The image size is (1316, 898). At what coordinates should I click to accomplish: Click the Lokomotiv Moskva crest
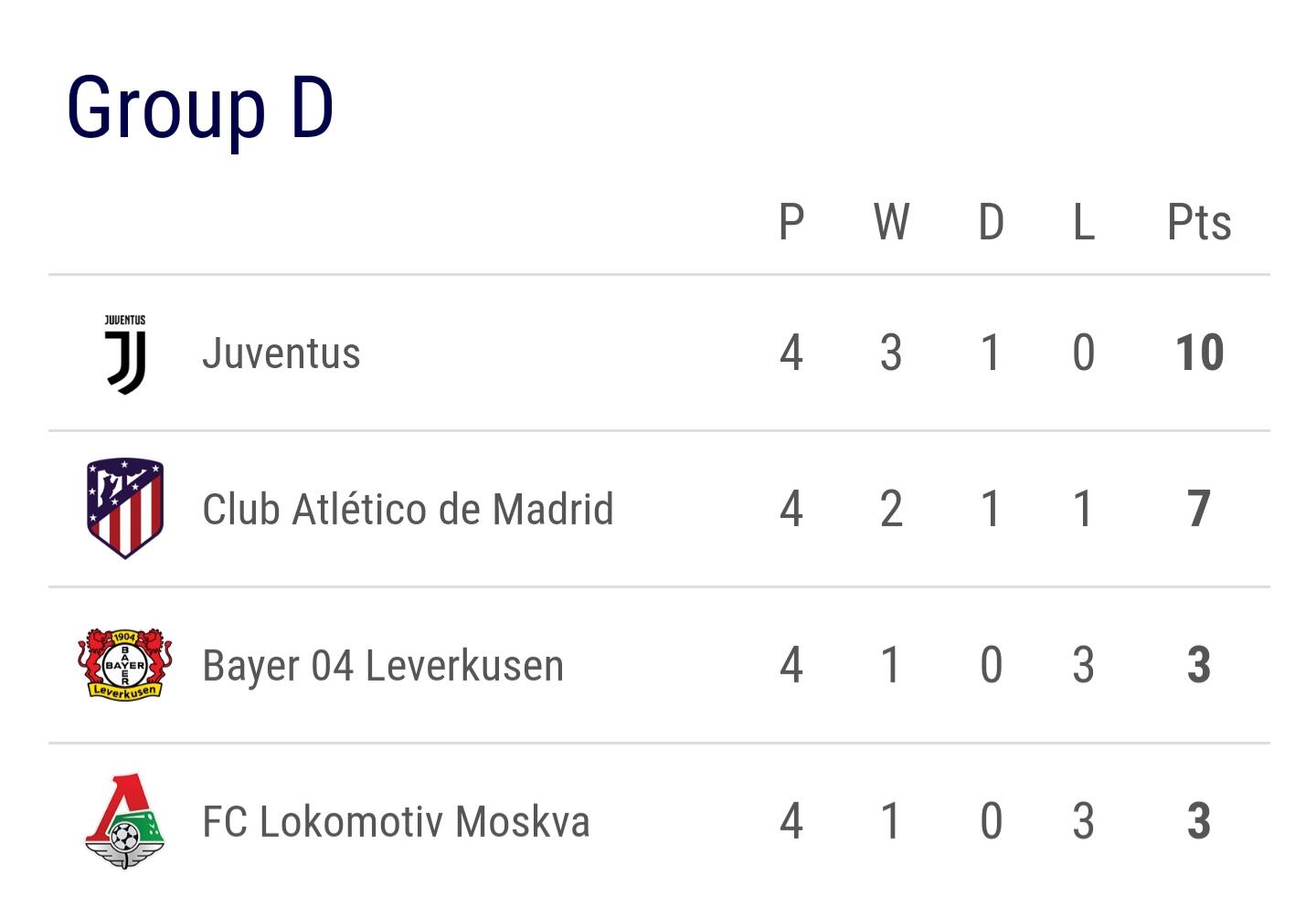point(125,821)
